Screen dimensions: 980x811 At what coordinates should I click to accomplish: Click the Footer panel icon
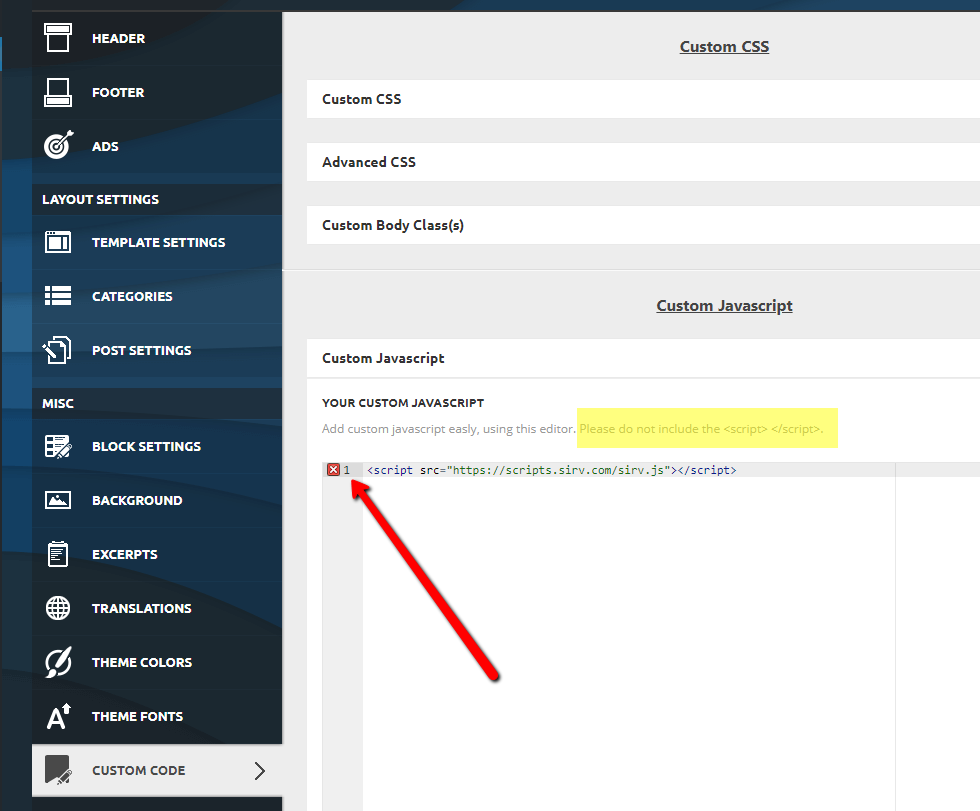point(58,92)
